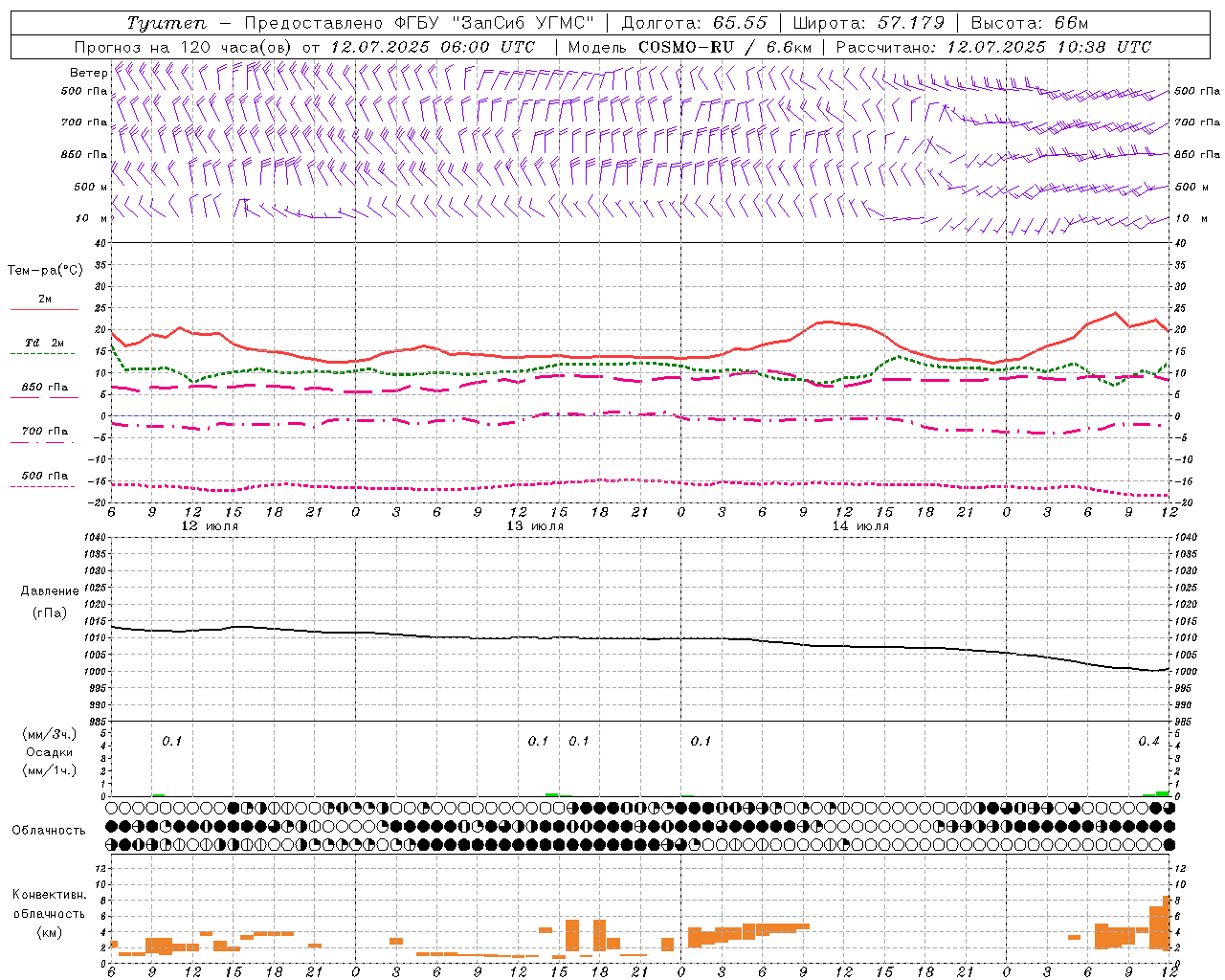Click the 'Тем-ра(°C)' temperature panel label

pyautogui.click(x=45, y=271)
